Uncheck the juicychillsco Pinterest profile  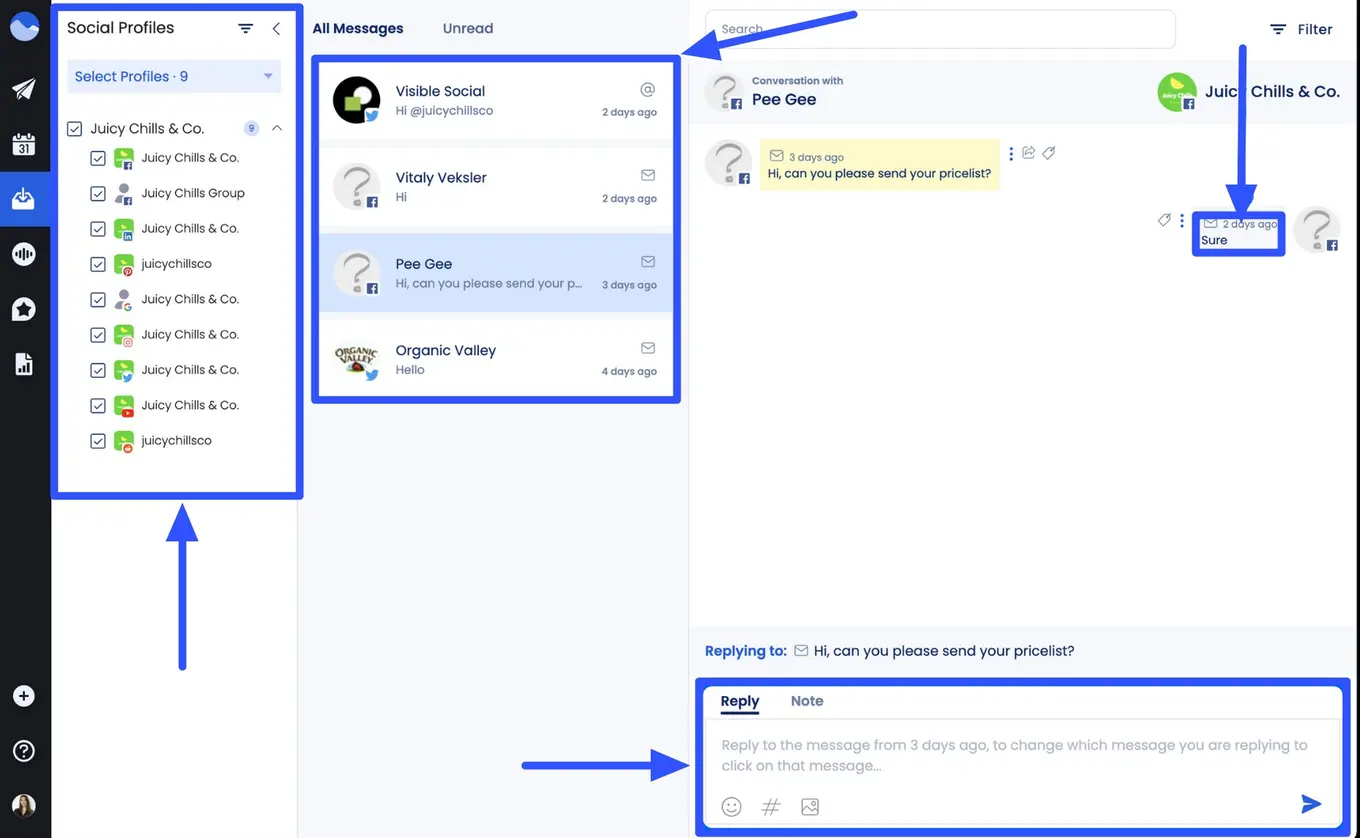click(x=98, y=263)
